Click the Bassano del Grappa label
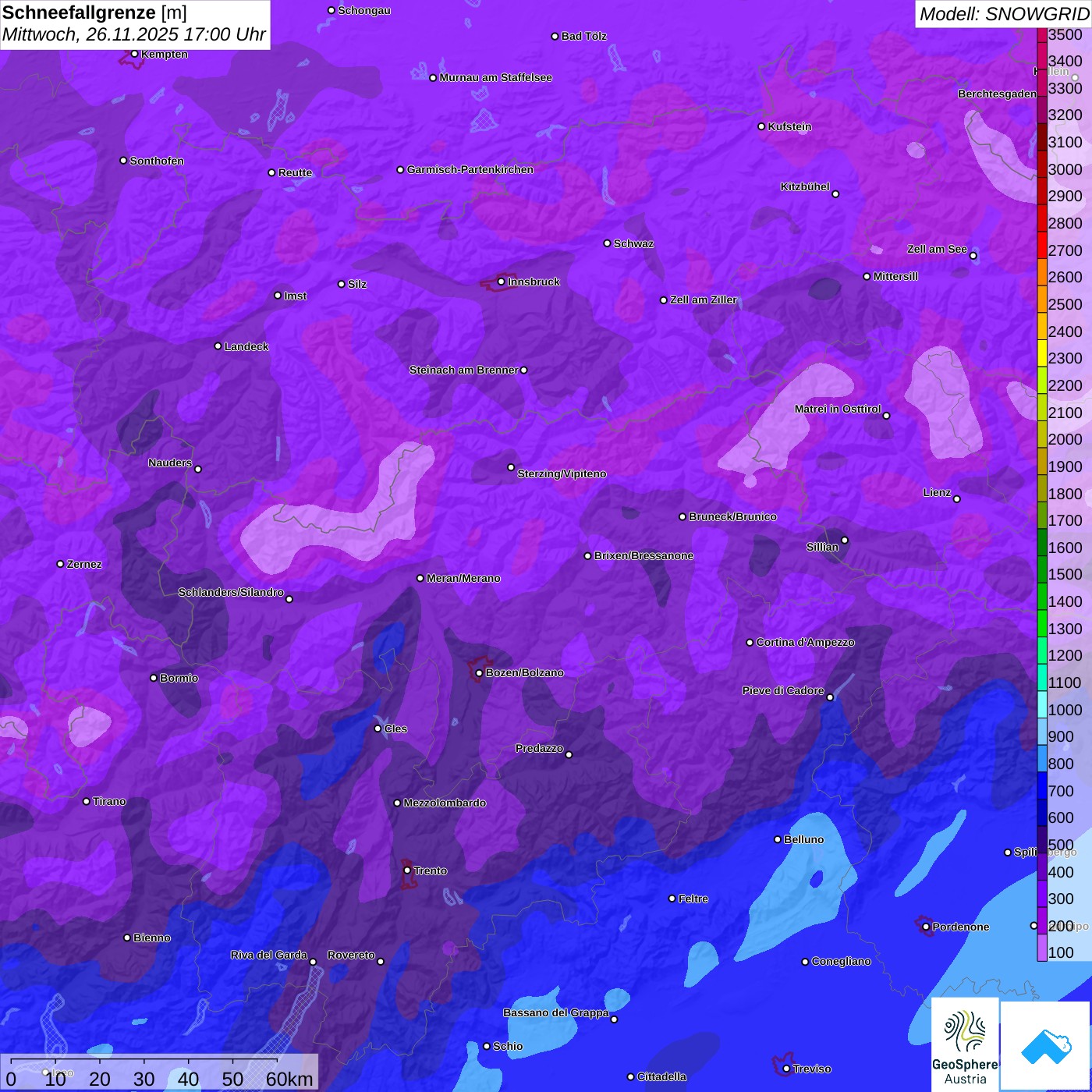The height and width of the screenshot is (1092, 1092). [x=555, y=1012]
